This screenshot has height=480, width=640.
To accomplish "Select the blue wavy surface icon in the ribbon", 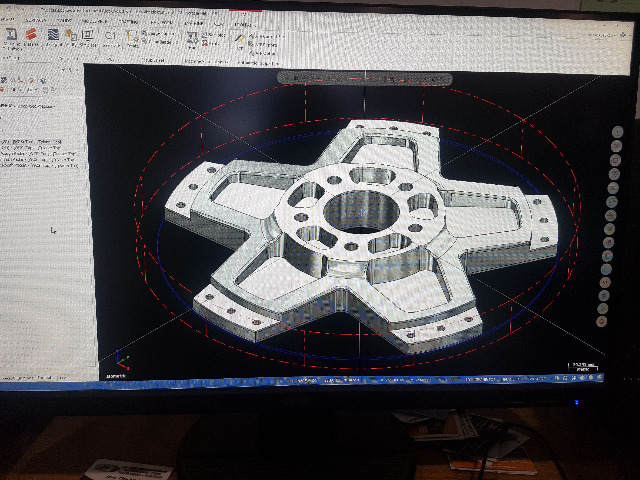I will [x=50, y=36].
